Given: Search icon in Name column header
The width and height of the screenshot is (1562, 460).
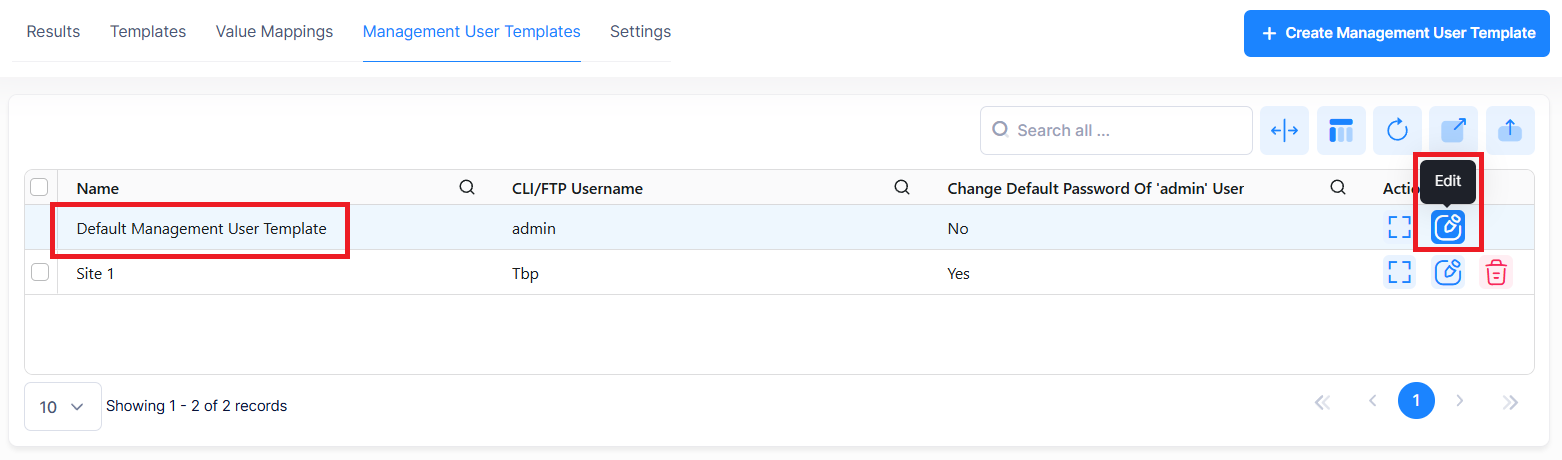Looking at the screenshot, I should pos(466,187).
